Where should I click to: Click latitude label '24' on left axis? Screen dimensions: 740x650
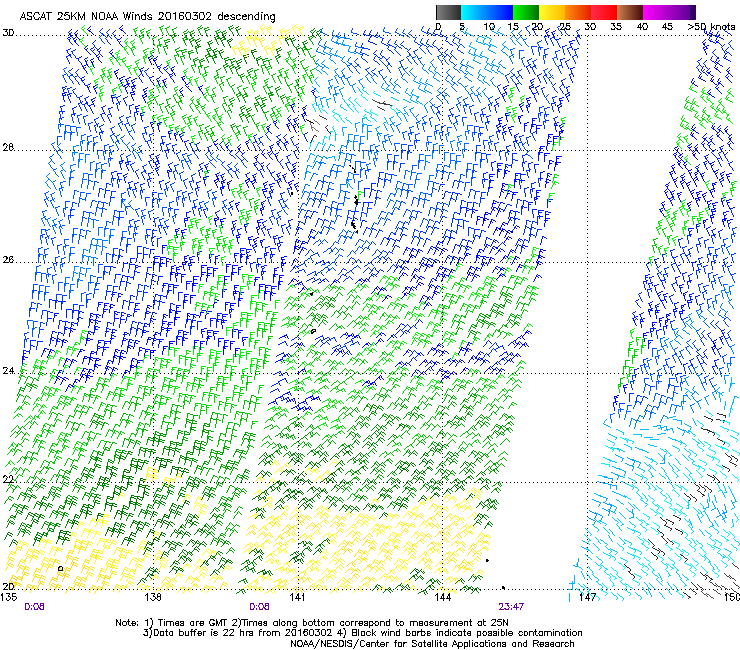pos(8,371)
